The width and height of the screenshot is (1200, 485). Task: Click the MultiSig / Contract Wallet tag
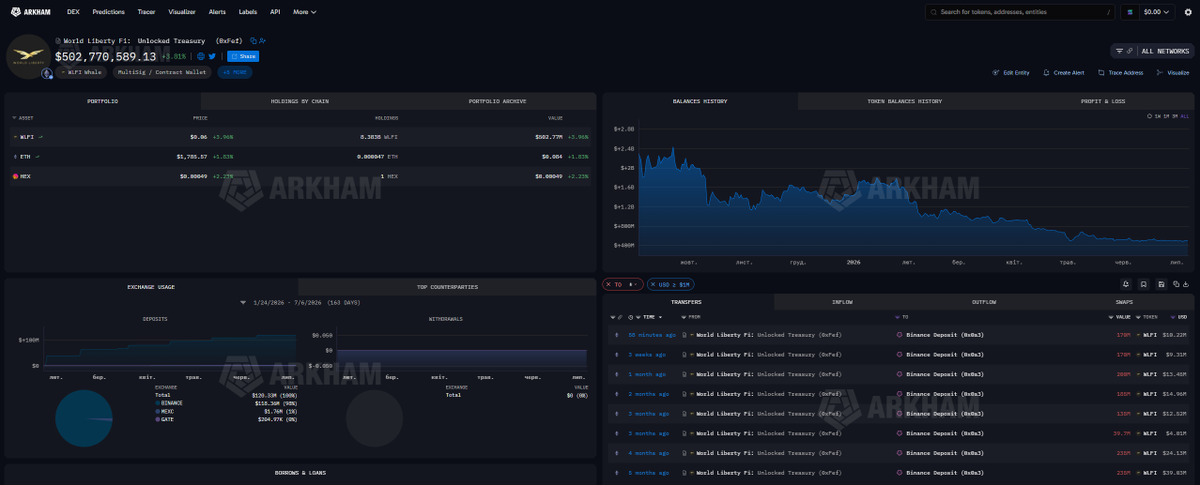click(162, 72)
